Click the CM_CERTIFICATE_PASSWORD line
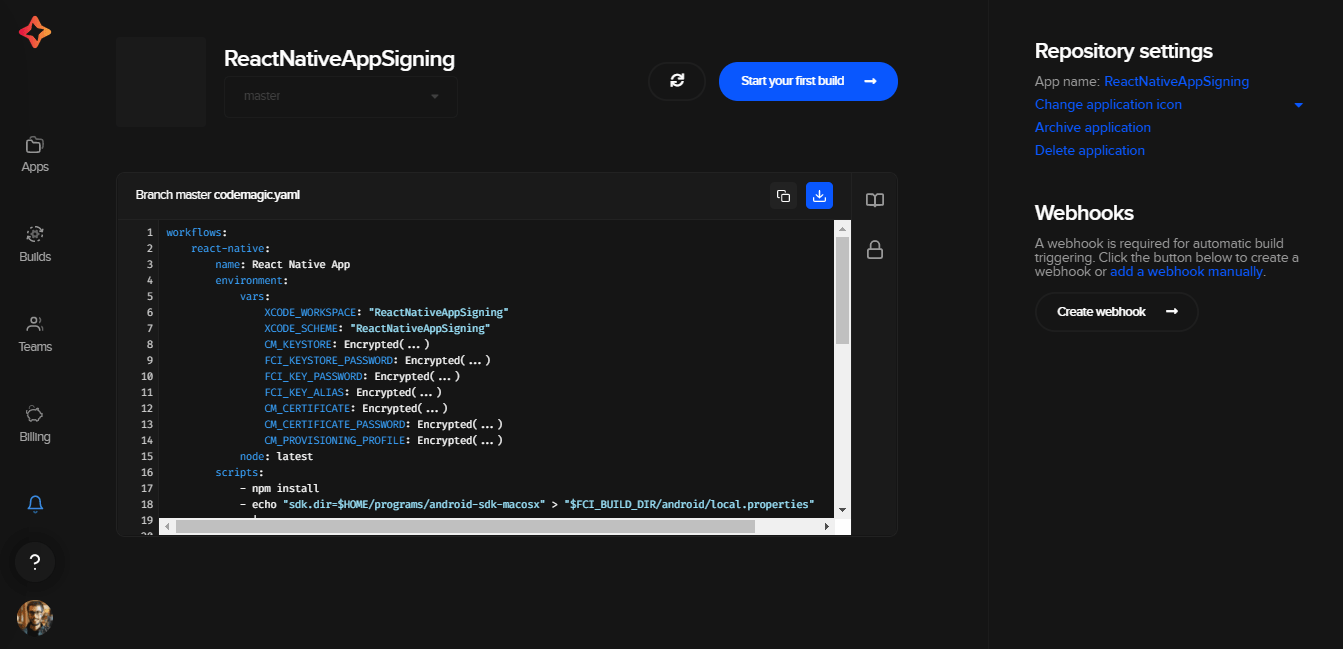The width and height of the screenshot is (1343, 649). pyautogui.click(x=384, y=424)
